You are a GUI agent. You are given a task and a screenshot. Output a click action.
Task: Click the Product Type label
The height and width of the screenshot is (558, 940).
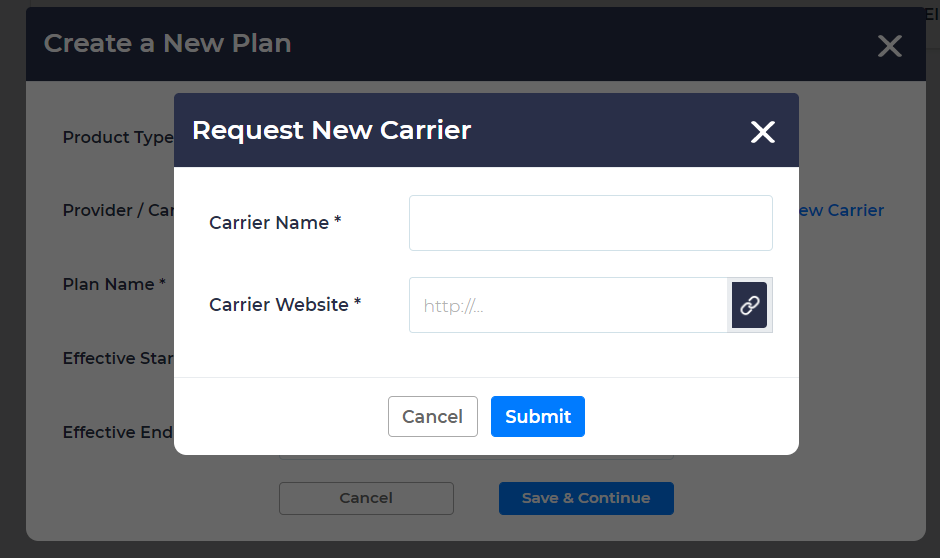tap(118, 138)
